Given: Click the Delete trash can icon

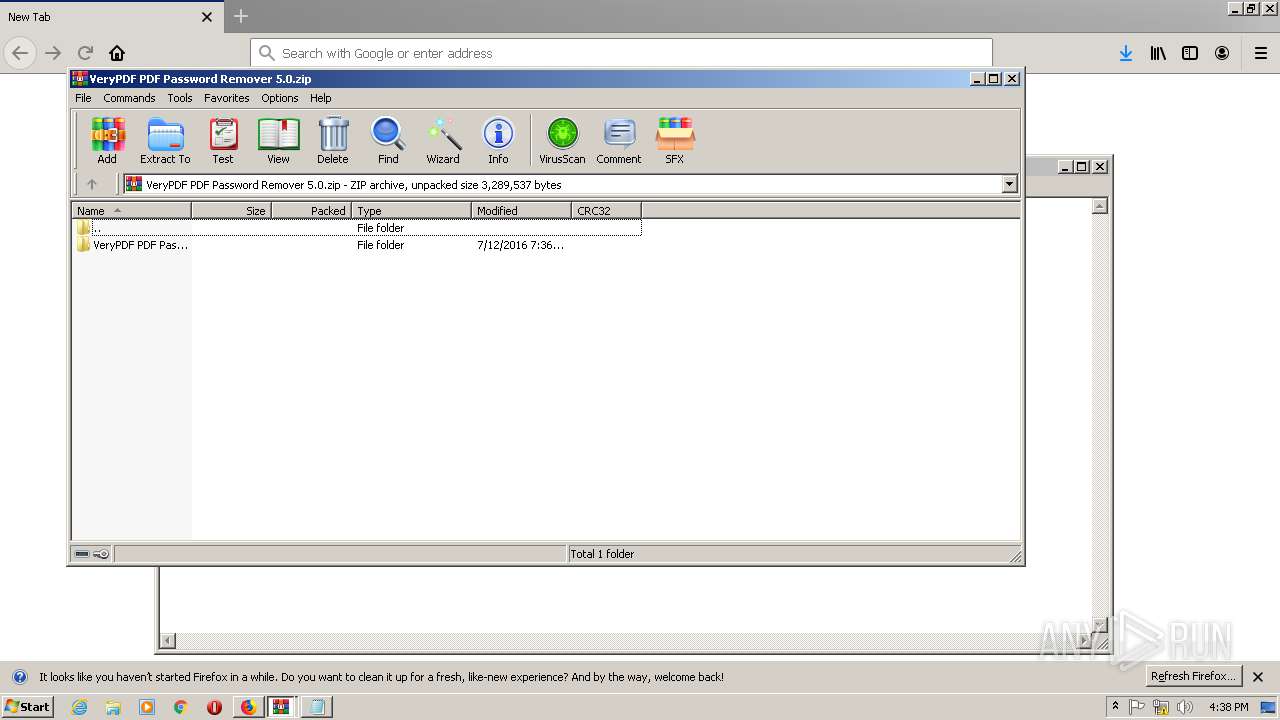Looking at the screenshot, I should pyautogui.click(x=333, y=140).
